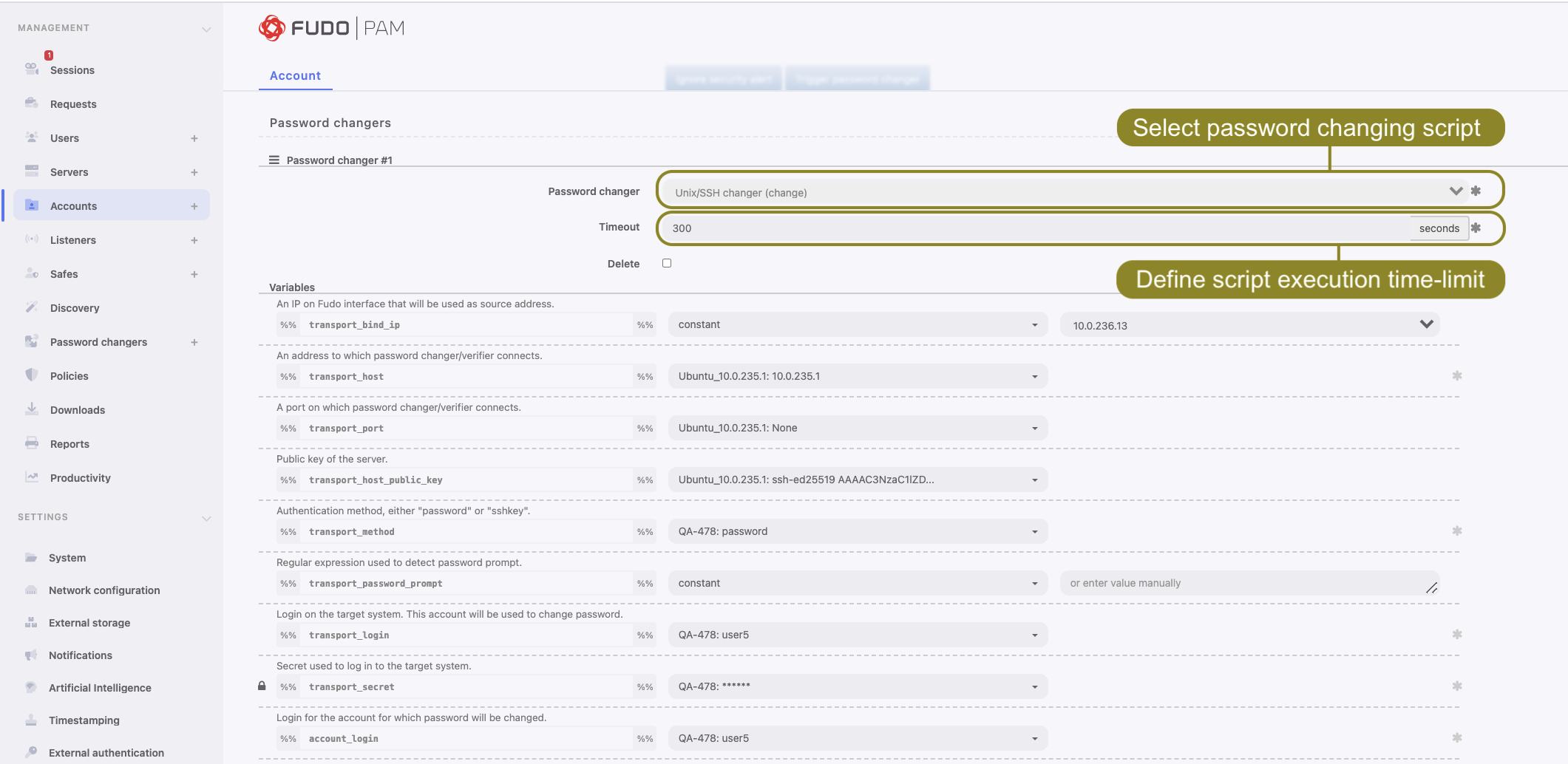The width and height of the screenshot is (1568, 764).
Task: Open Sessions from the sidebar
Action: coord(72,70)
